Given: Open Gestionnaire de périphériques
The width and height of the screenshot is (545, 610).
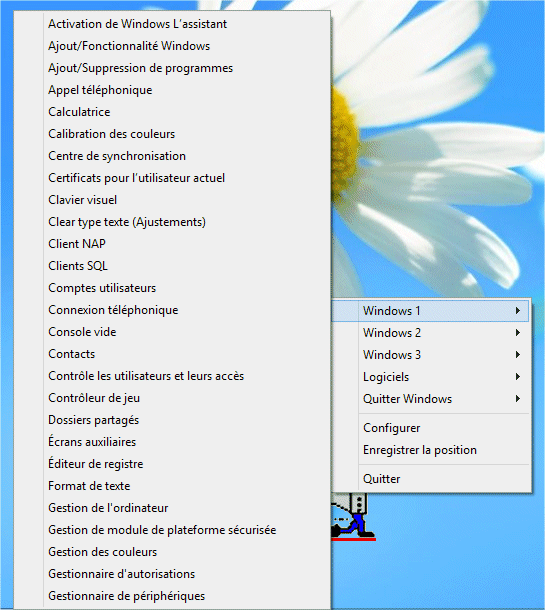Looking at the screenshot, I should (x=172, y=596).
